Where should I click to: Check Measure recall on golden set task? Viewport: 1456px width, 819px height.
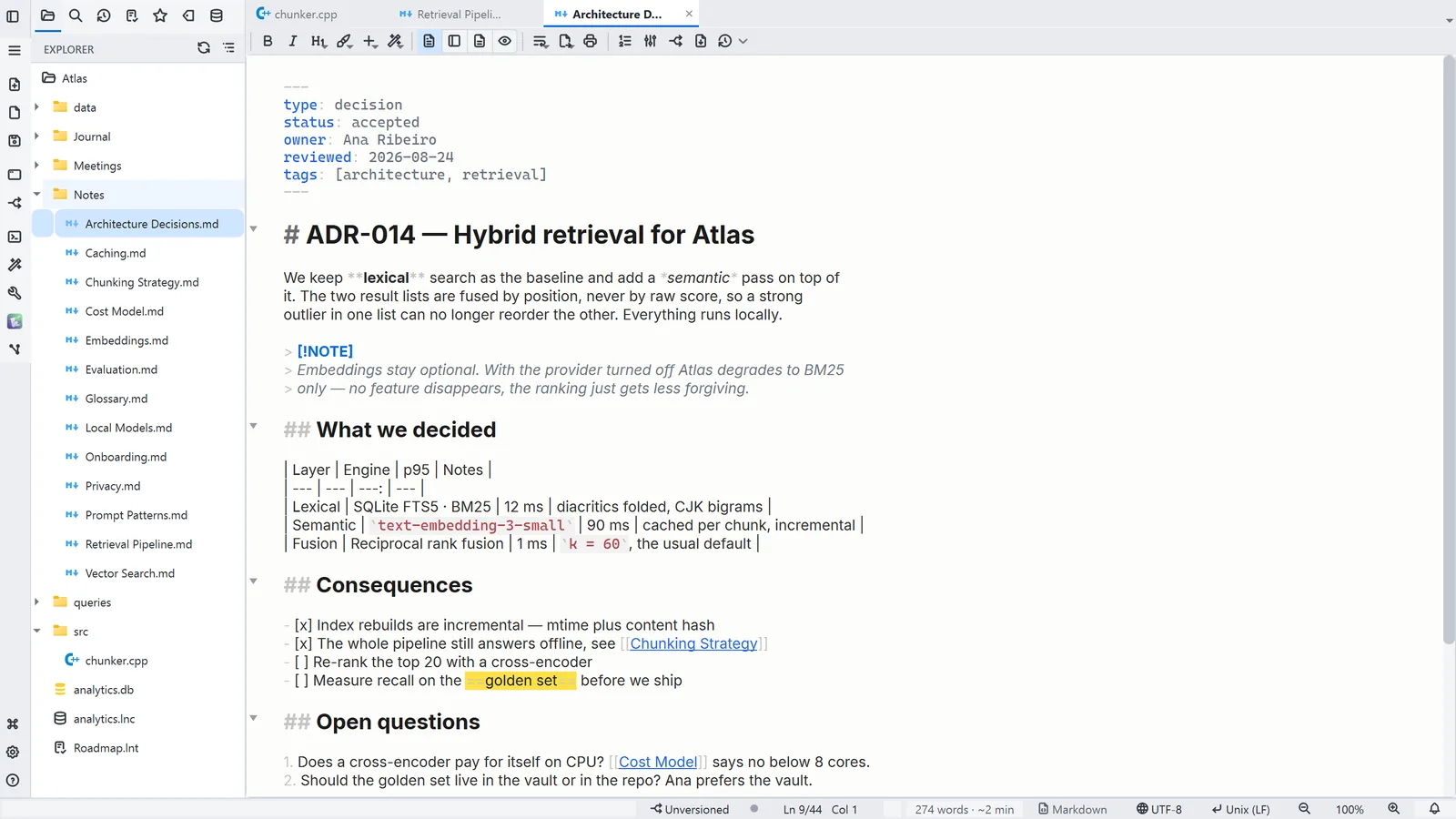pyautogui.click(x=301, y=681)
